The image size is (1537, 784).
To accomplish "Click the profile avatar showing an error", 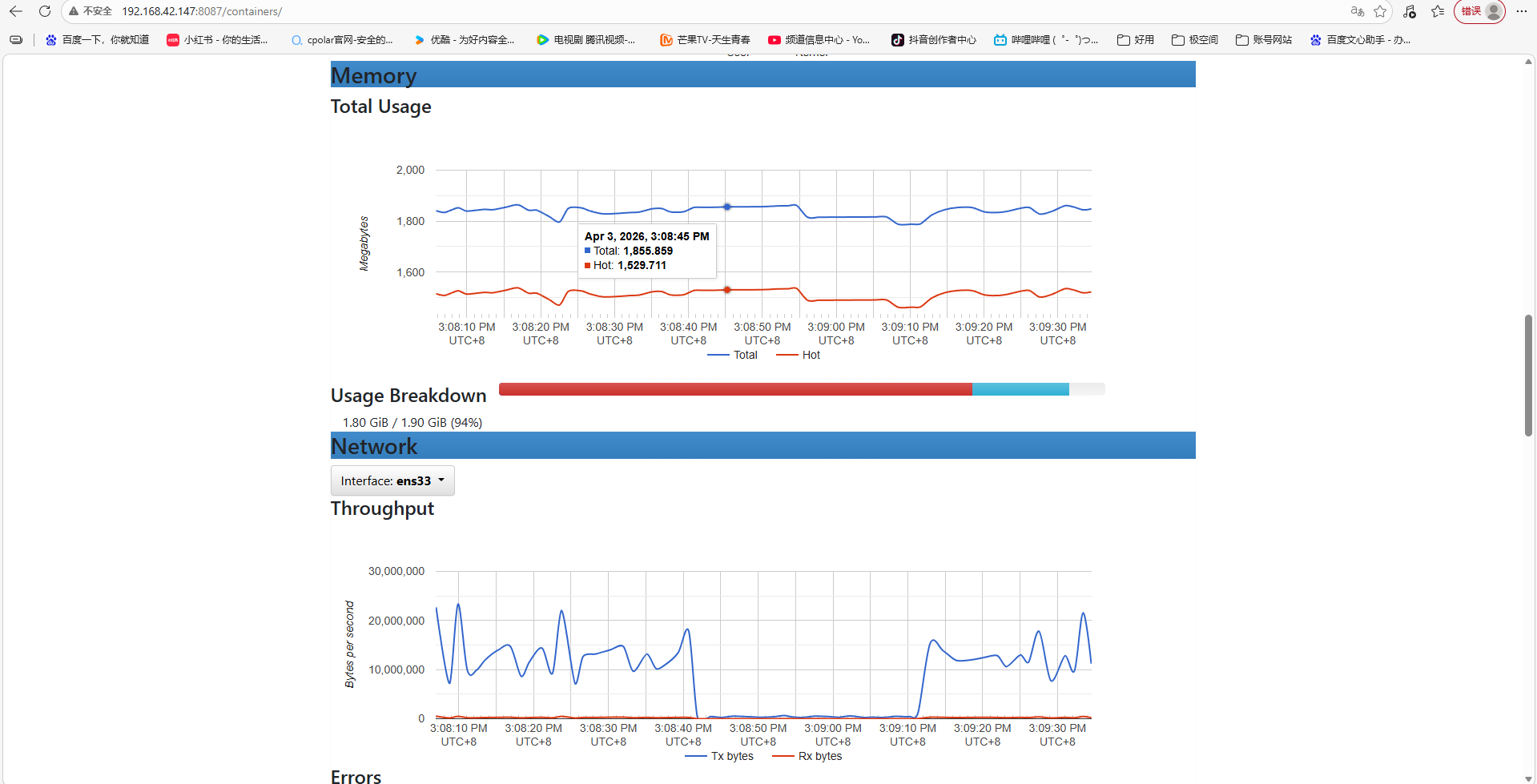I will 1479,11.
